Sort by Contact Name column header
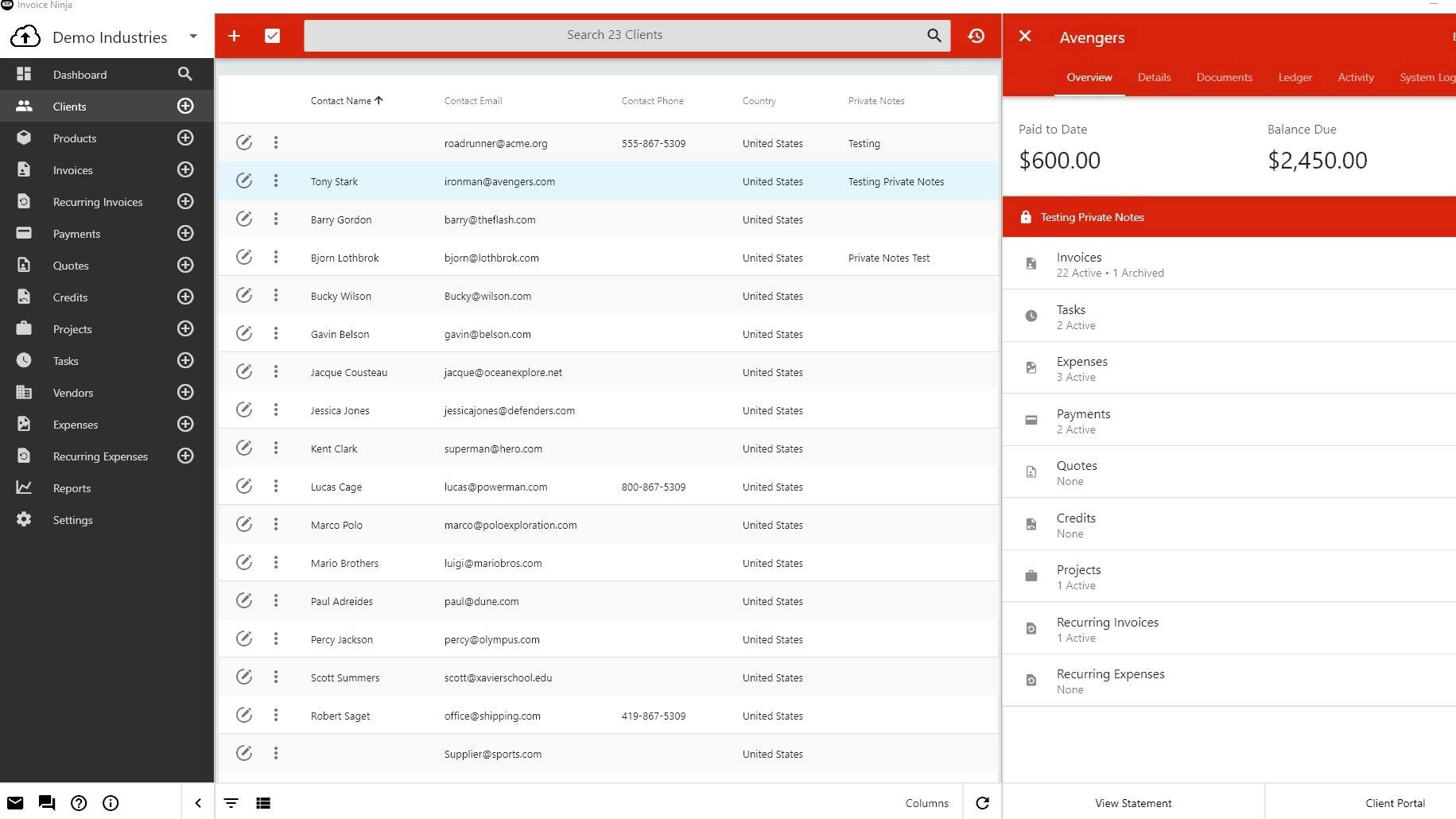 tap(347, 101)
